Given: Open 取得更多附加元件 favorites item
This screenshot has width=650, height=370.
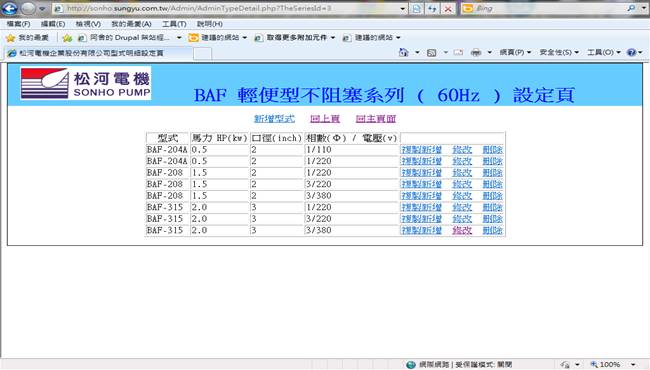Looking at the screenshot, I should (x=291, y=38).
